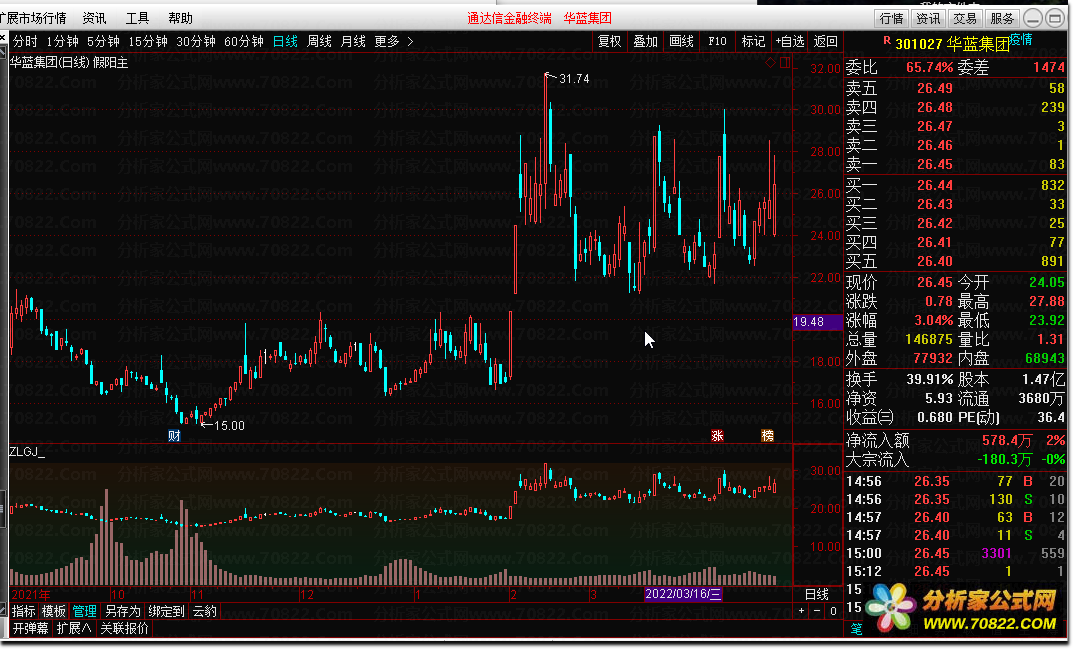The image size is (1074, 649).
Task: Click the 榜 marker on the chart
Action: pos(768,435)
